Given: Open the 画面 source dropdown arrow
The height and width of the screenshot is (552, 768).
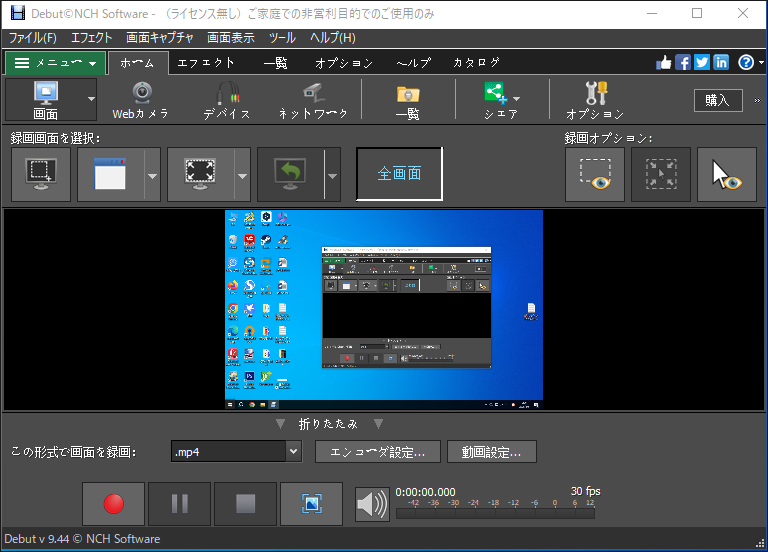Looking at the screenshot, I should (x=91, y=99).
